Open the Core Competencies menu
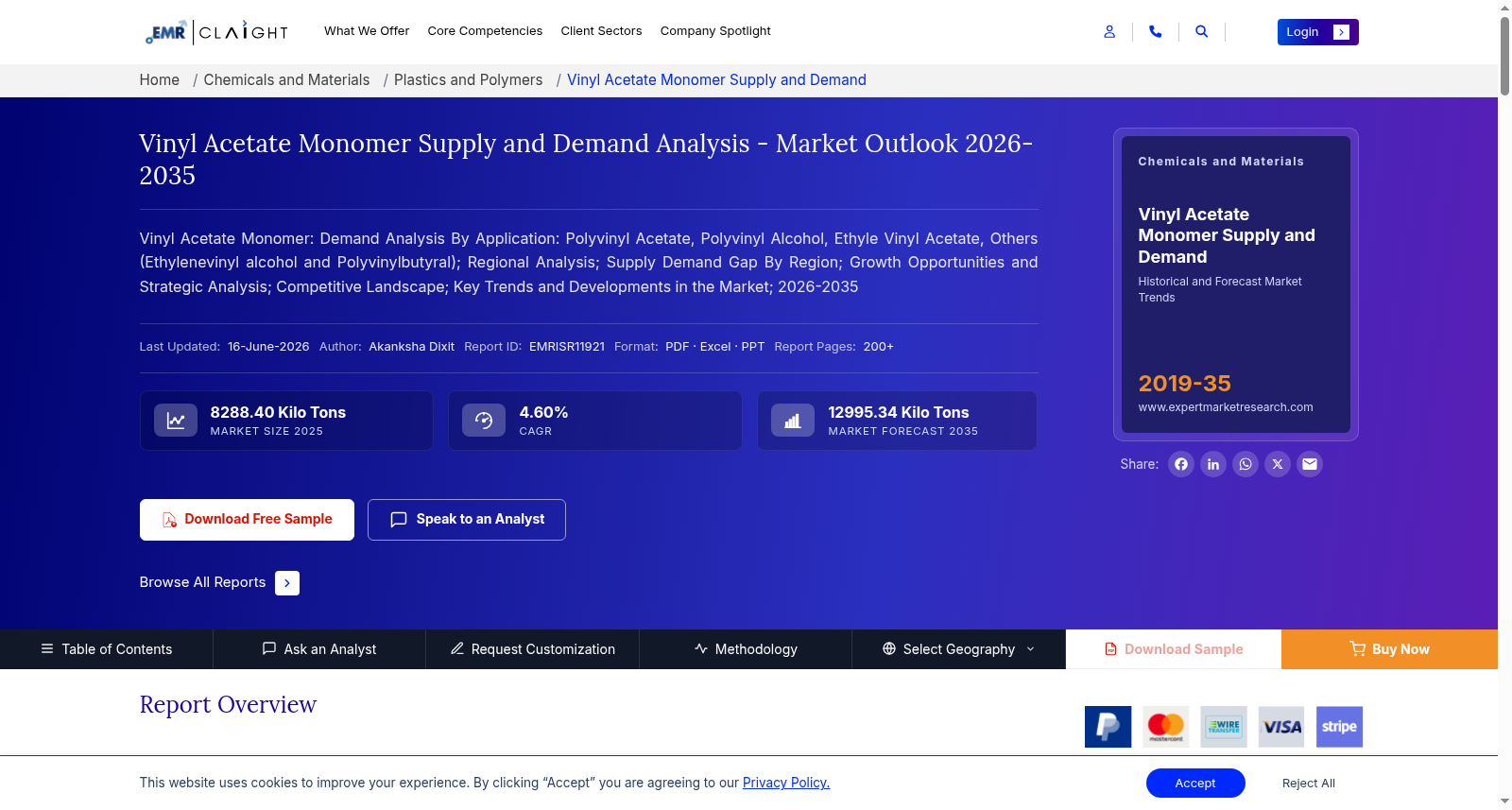 (x=485, y=31)
